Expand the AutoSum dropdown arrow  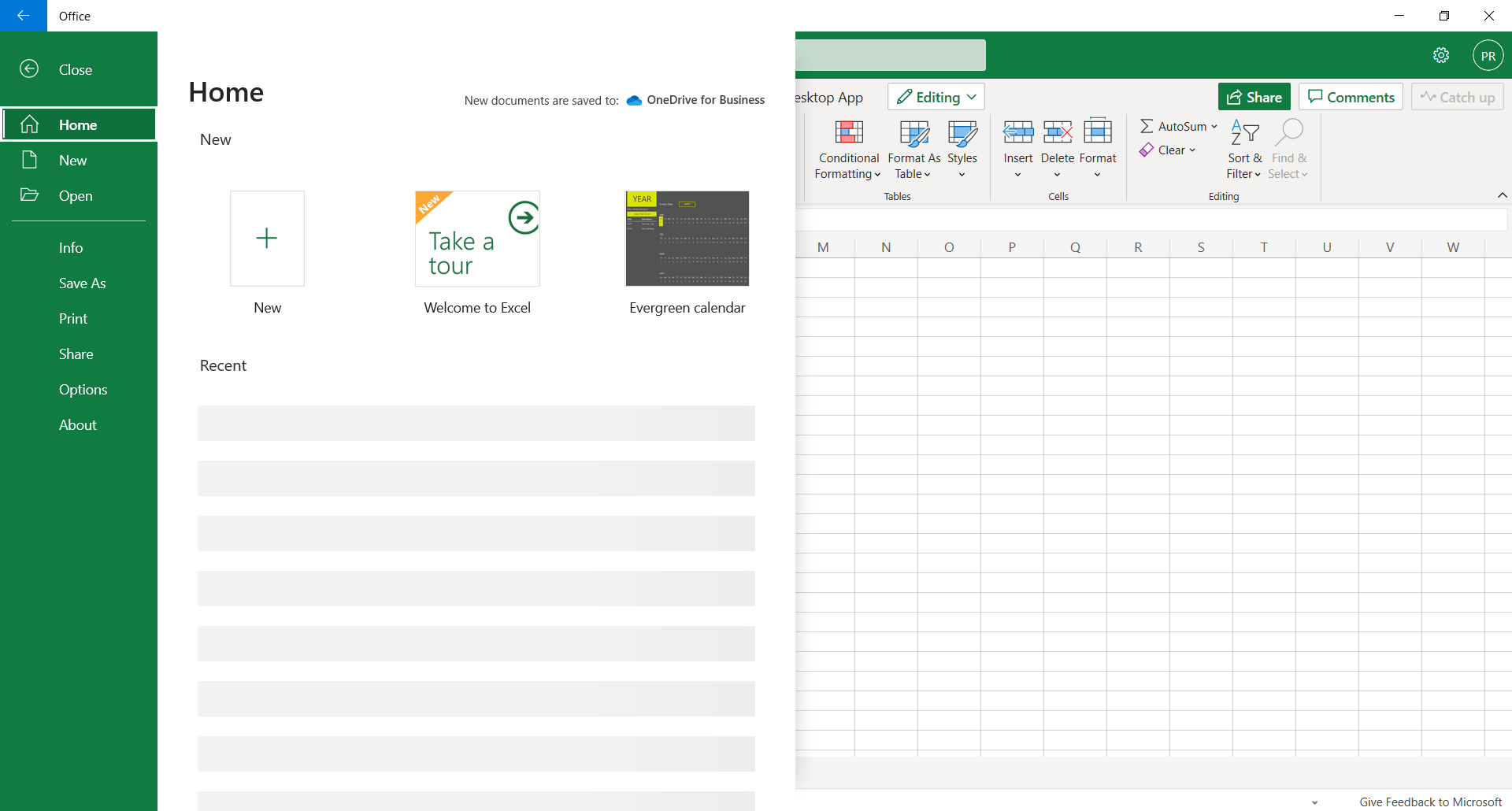pyautogui.click(x=1214, y=126)
